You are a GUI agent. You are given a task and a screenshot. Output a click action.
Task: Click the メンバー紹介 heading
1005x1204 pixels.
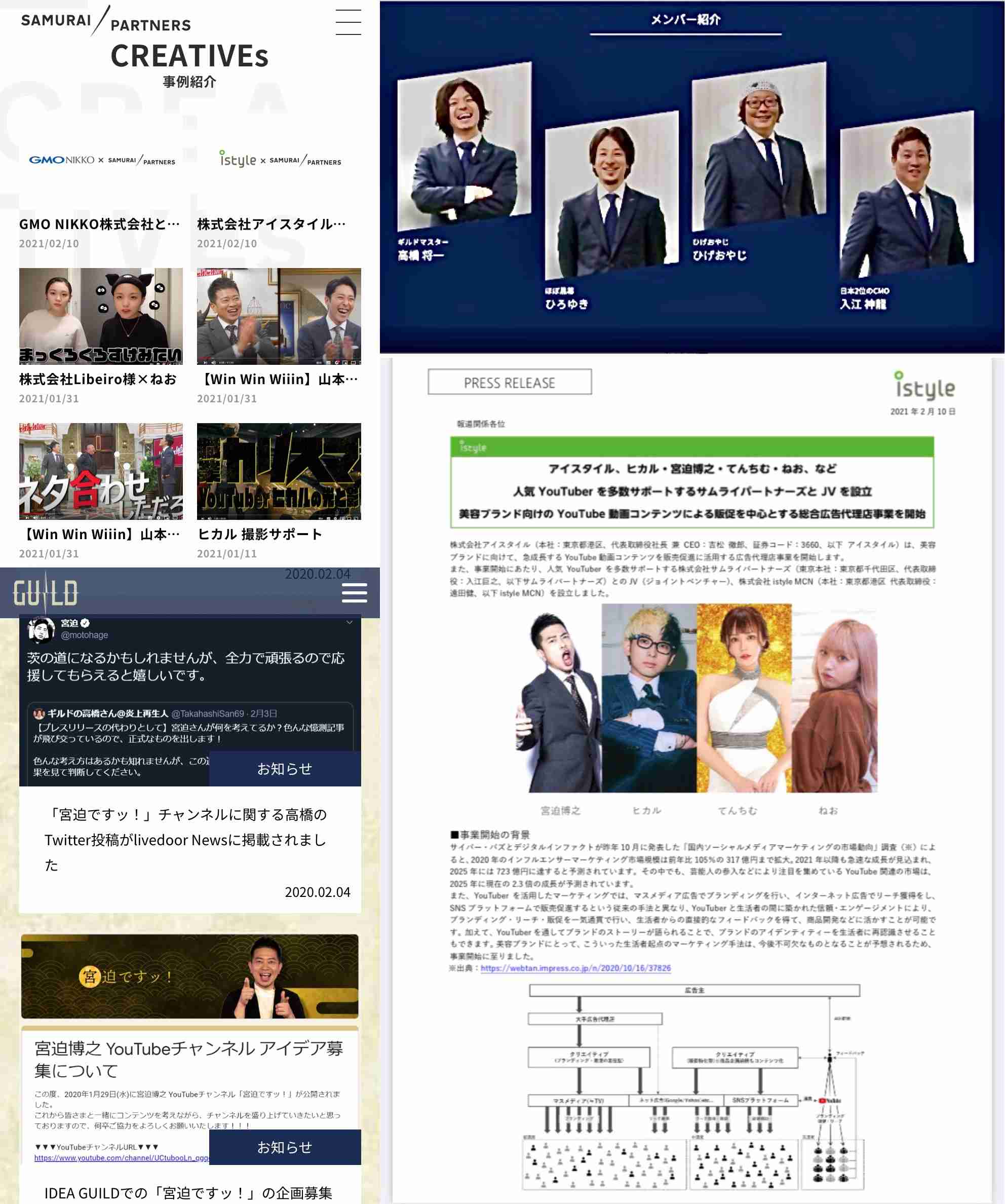click(x=685, y=19)
